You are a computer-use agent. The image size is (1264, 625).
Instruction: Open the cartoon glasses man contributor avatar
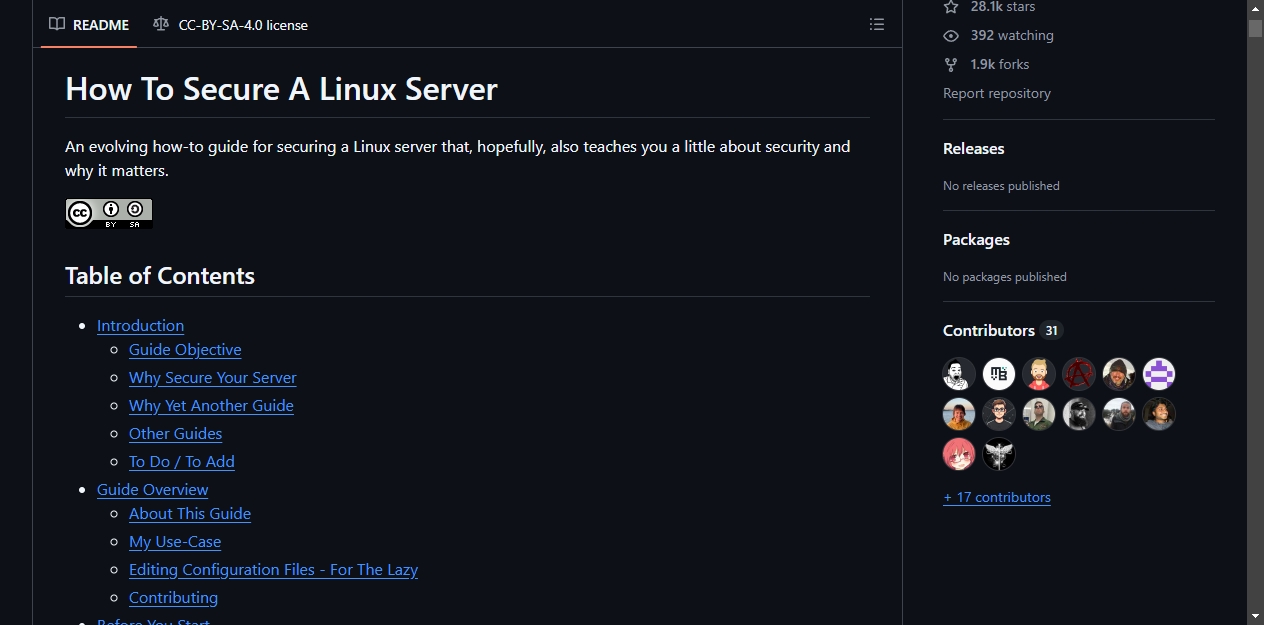999,415
